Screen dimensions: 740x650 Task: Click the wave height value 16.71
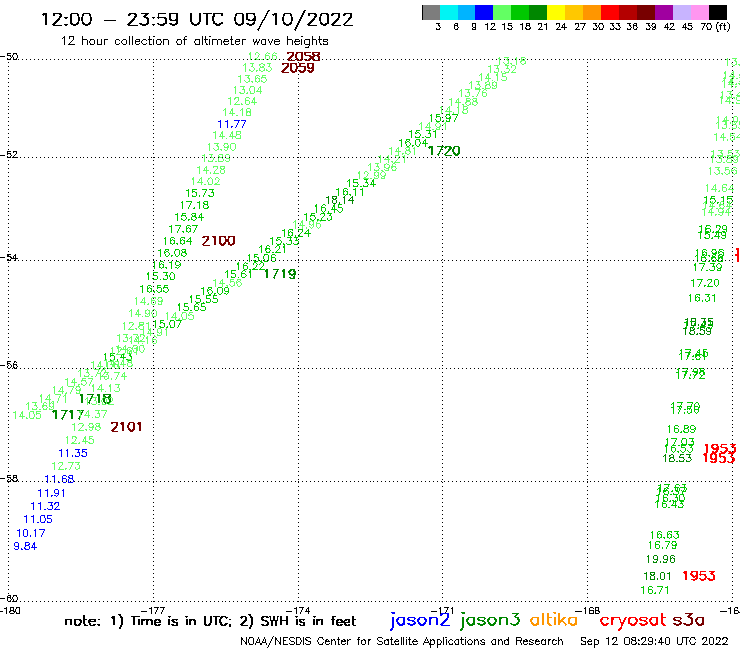pyautogui.click(x=655, y=590)
